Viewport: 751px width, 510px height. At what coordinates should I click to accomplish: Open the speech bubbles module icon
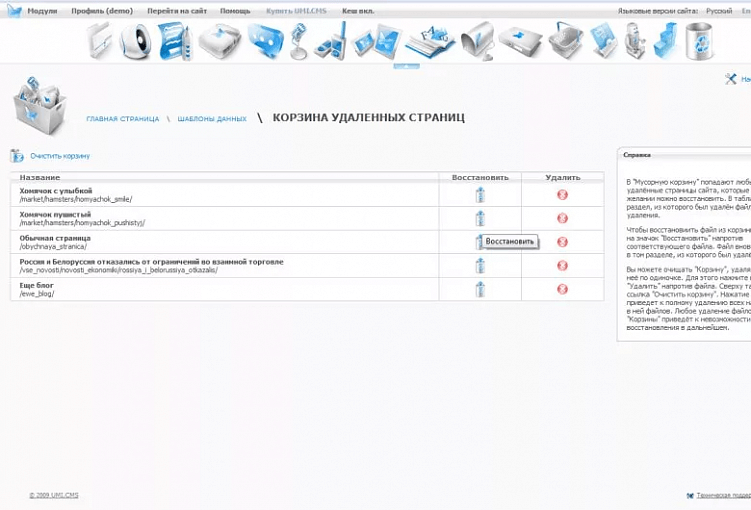tap(265, 41)
